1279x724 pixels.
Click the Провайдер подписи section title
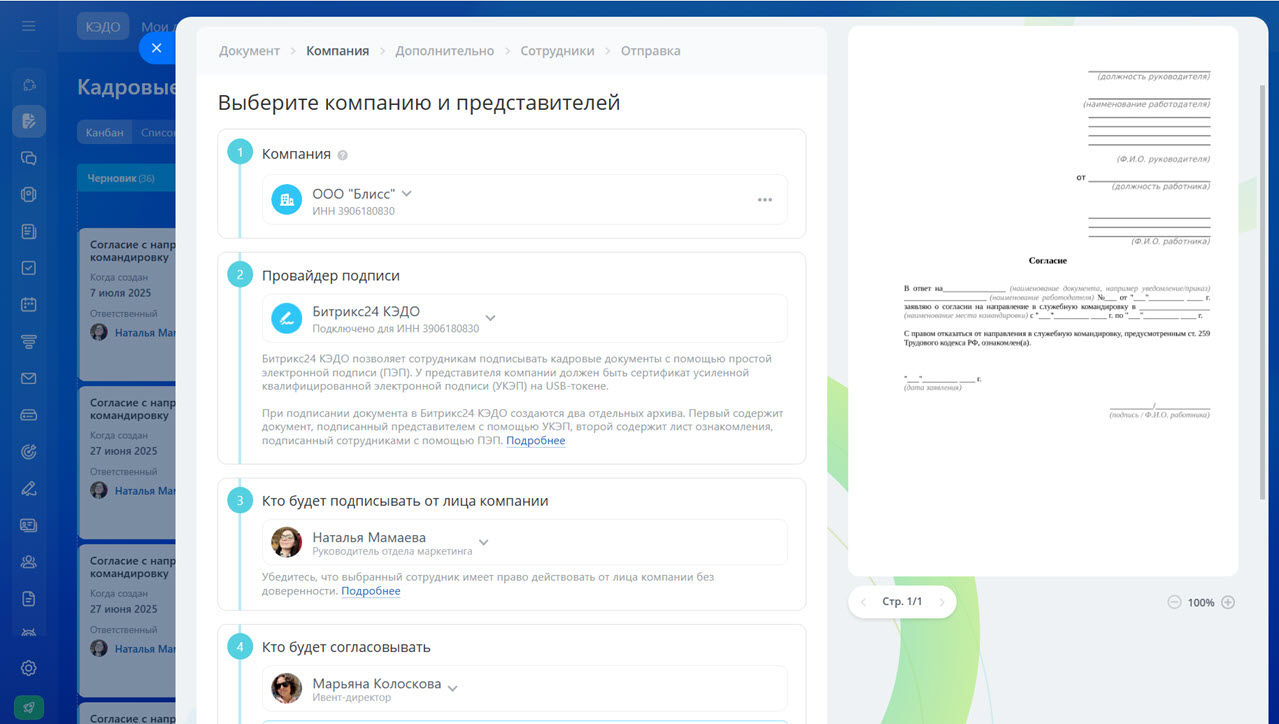pyautogui.click(x=331, y=275)
